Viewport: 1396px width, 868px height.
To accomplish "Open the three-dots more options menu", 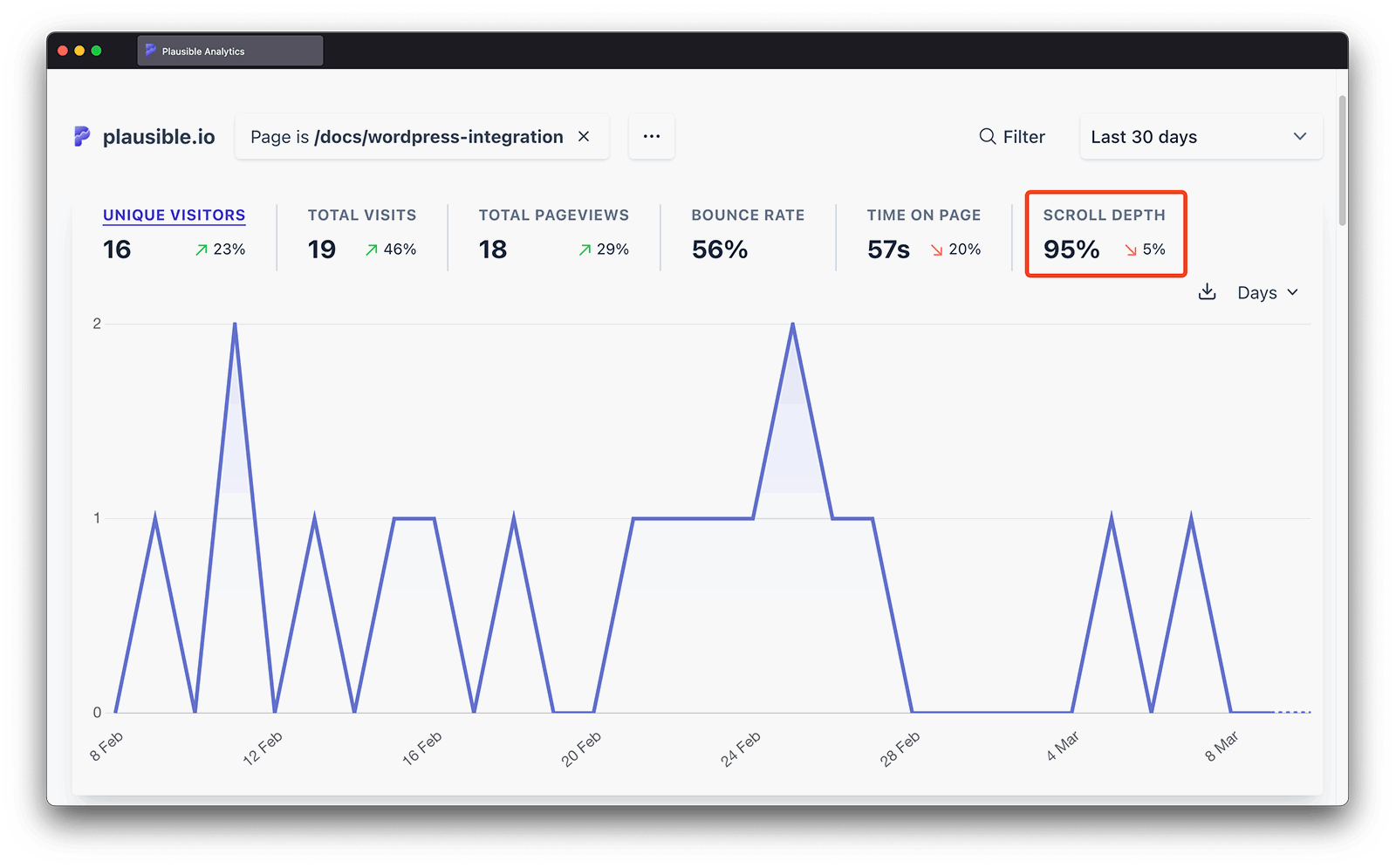I will (651, 136).
